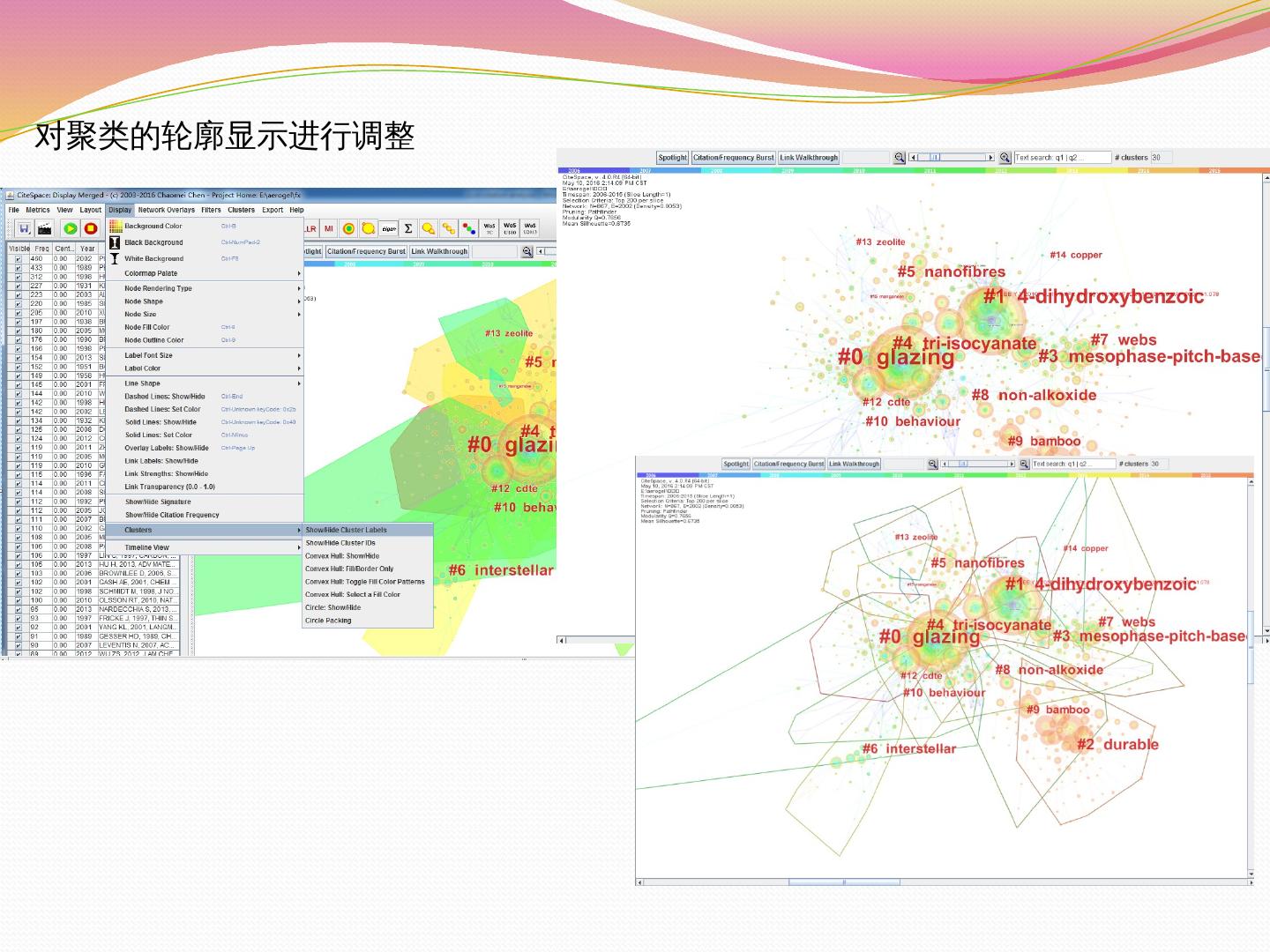The width and height of the screenshot is (1270, 952).
Task: Click the save (floppy disk) toolbar icon
Action: click(x=24, y=228)
